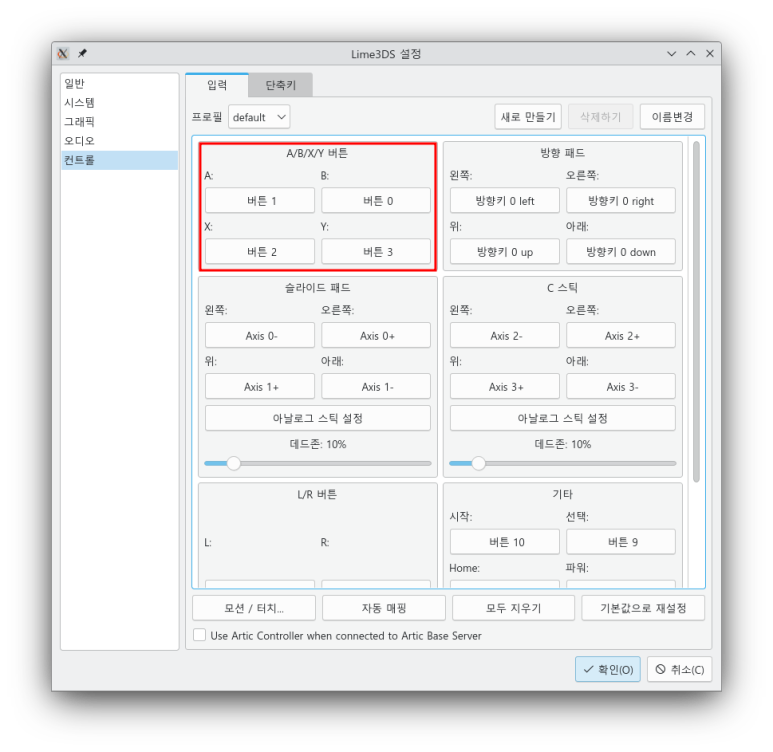Click 슬라이드 패드 아날로그 스틱 설정 button

pyautogui.click(x=318, y=418)
